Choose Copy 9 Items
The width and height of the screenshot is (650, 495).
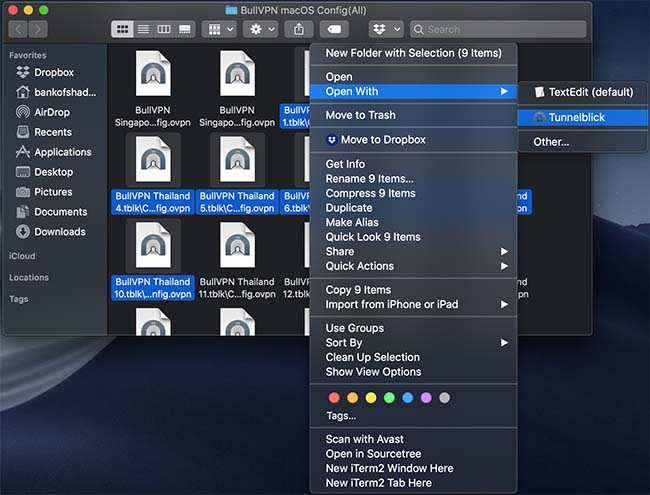[x=413, y=289]
